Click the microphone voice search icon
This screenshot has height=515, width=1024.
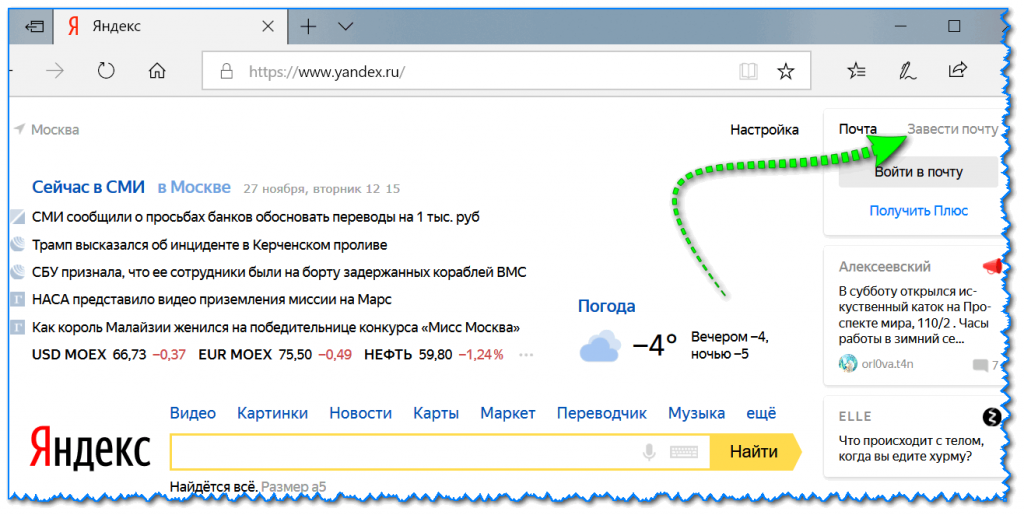pyautogui.click(x=649, y=452)
